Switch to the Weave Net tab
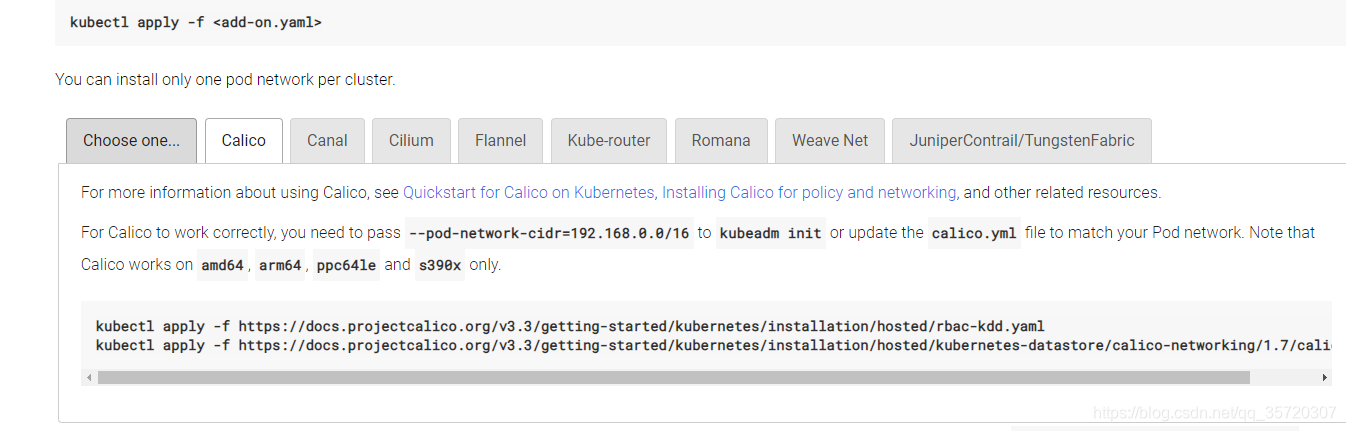Screen dimensions: 1346x431 (830, 141)
